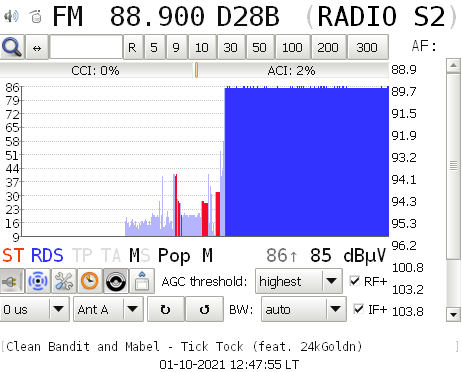462x372 pixels.
Task: Tune to AF frequency 103.8
Action: [x=407, y=312]
